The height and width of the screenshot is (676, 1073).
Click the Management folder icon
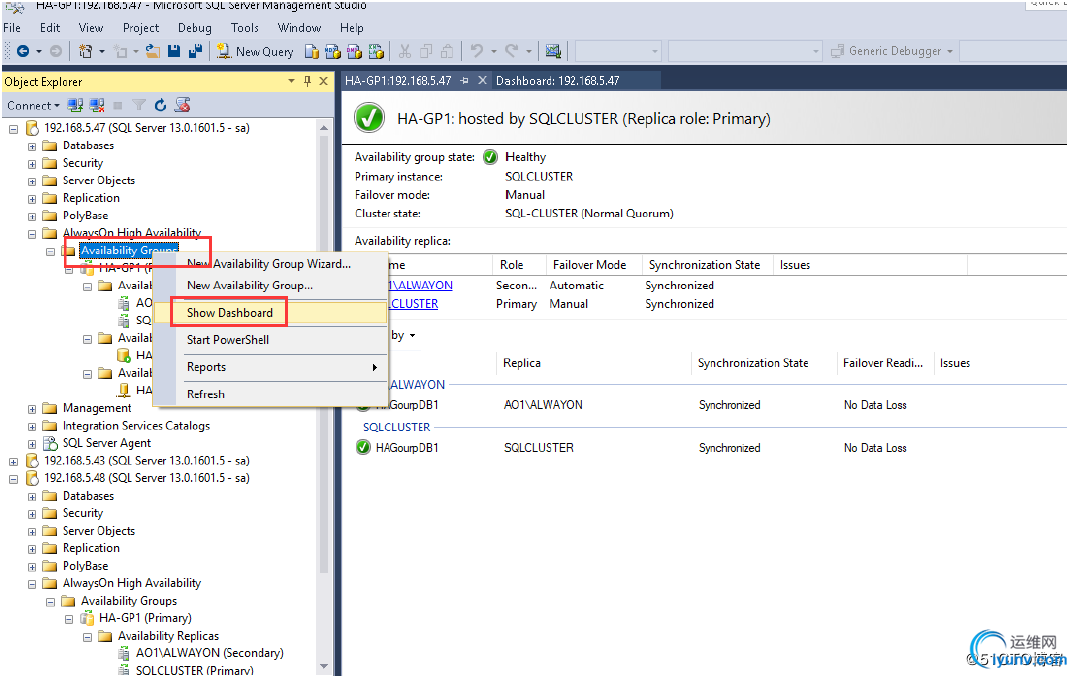coord(50,408)
